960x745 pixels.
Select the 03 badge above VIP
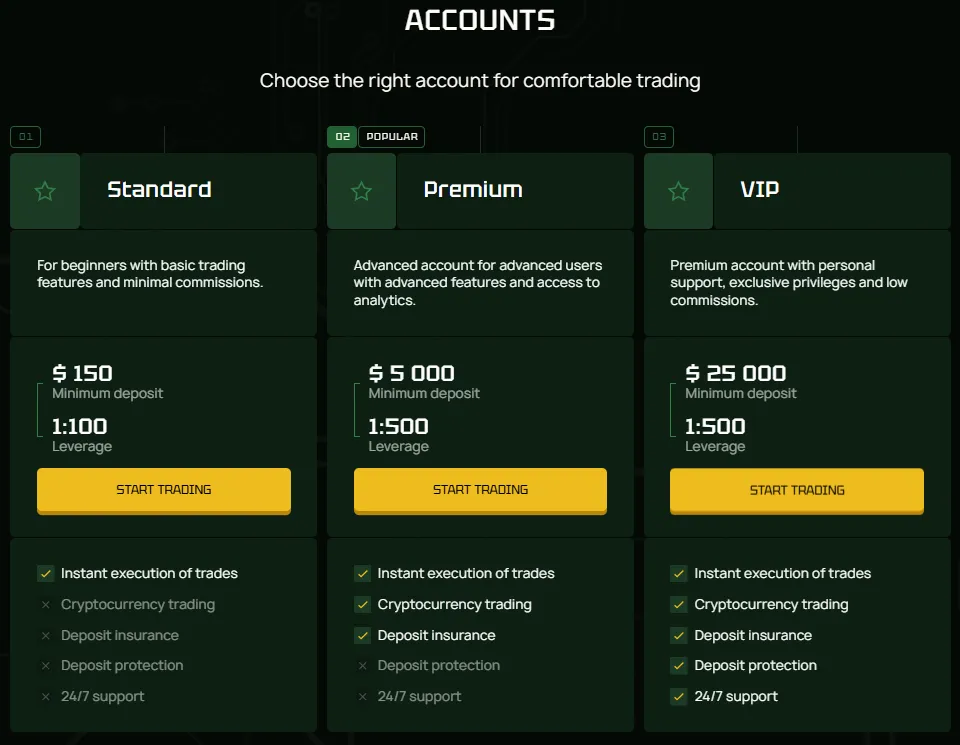point(659,137)
